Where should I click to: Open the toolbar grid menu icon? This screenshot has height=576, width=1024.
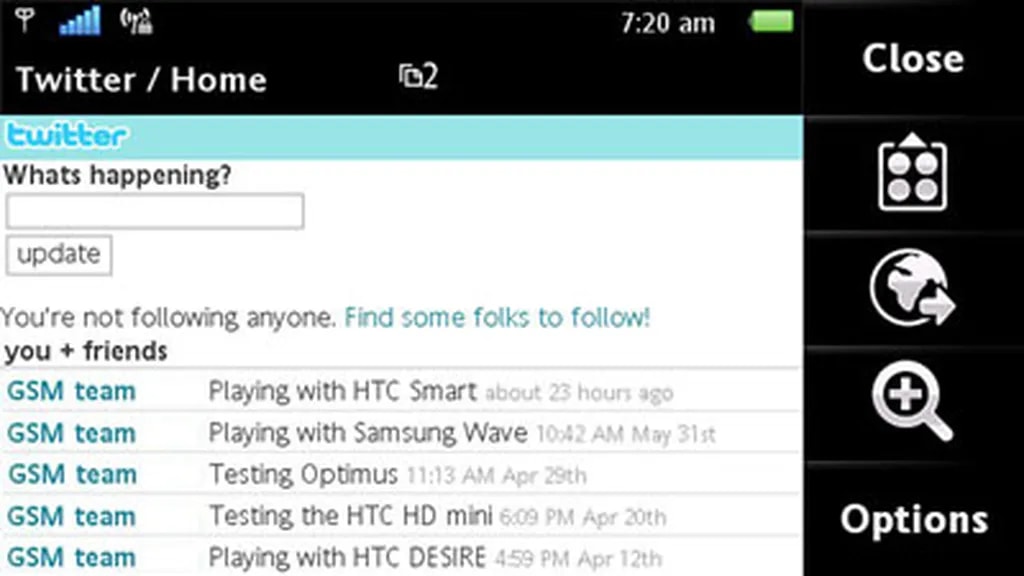click(x=912, y=177)
